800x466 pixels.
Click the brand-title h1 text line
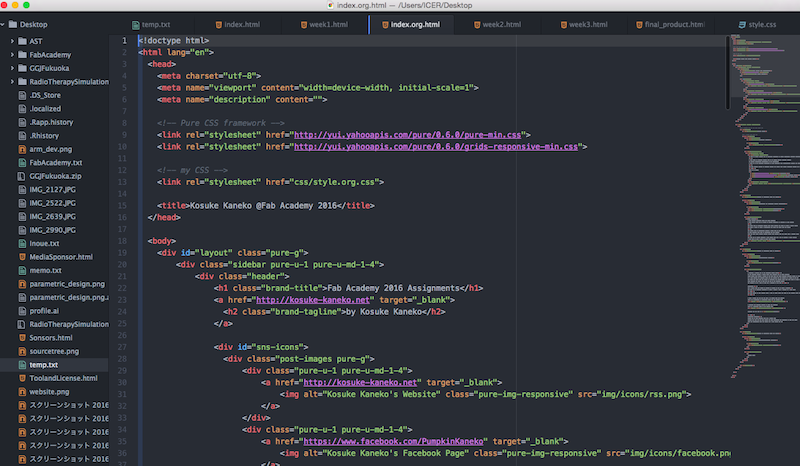click(348, 288)
